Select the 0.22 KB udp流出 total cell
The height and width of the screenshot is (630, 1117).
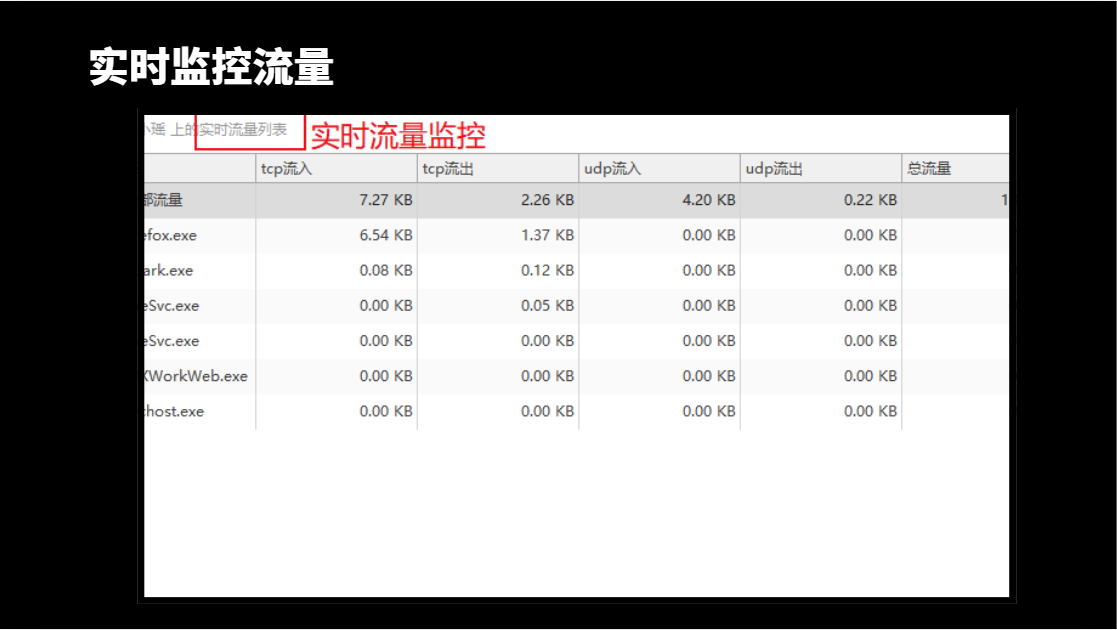click(821, 200)
